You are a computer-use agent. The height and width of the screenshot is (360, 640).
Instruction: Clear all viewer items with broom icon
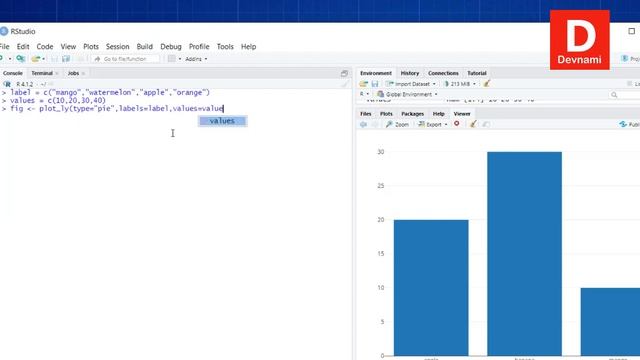(x=473, y=124)
